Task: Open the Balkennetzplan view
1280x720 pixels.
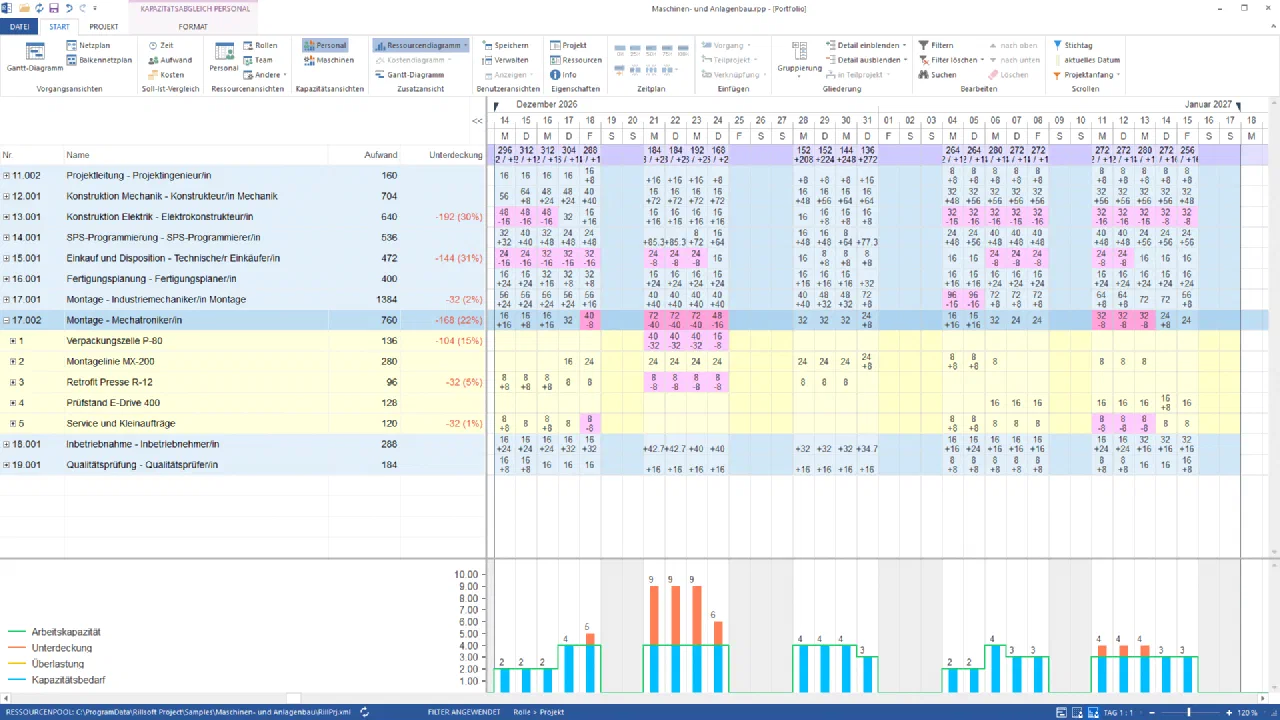Action: [x=99, y=60]
